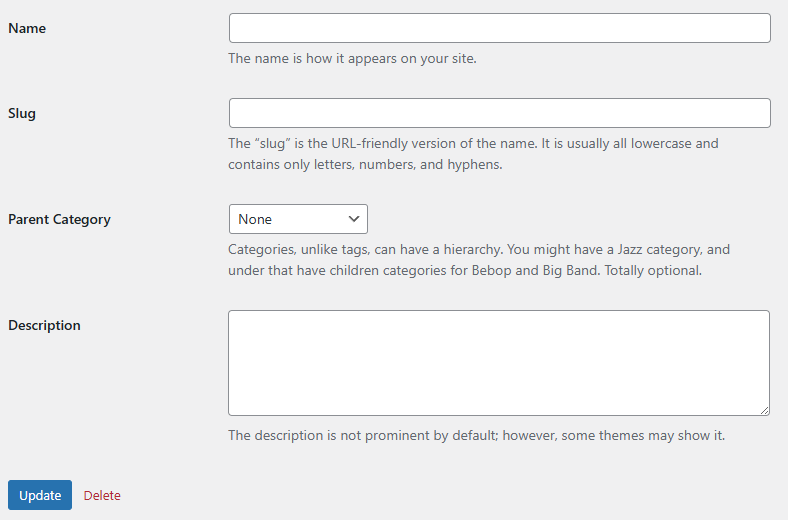
Task: Focus the Name text field
Action: (499, 28)
